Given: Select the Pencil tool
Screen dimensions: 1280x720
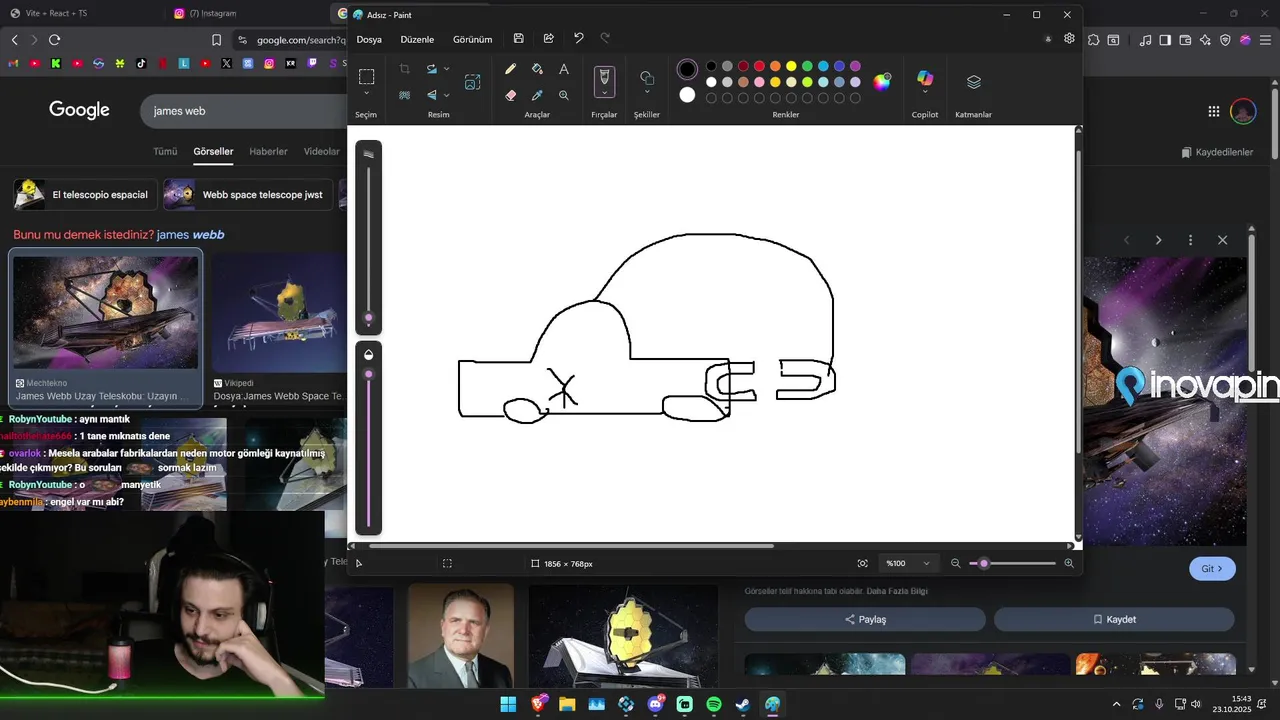Looking at the screenshot, I should tap(510, 69).
